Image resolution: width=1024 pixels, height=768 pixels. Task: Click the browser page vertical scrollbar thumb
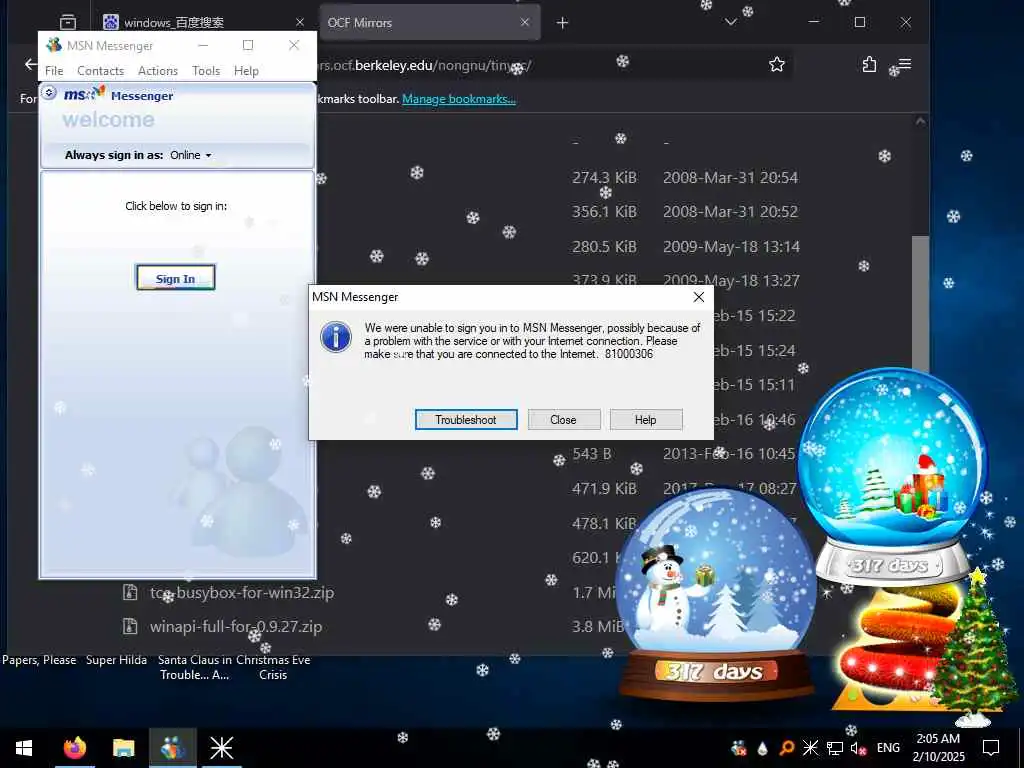point(920,304)
